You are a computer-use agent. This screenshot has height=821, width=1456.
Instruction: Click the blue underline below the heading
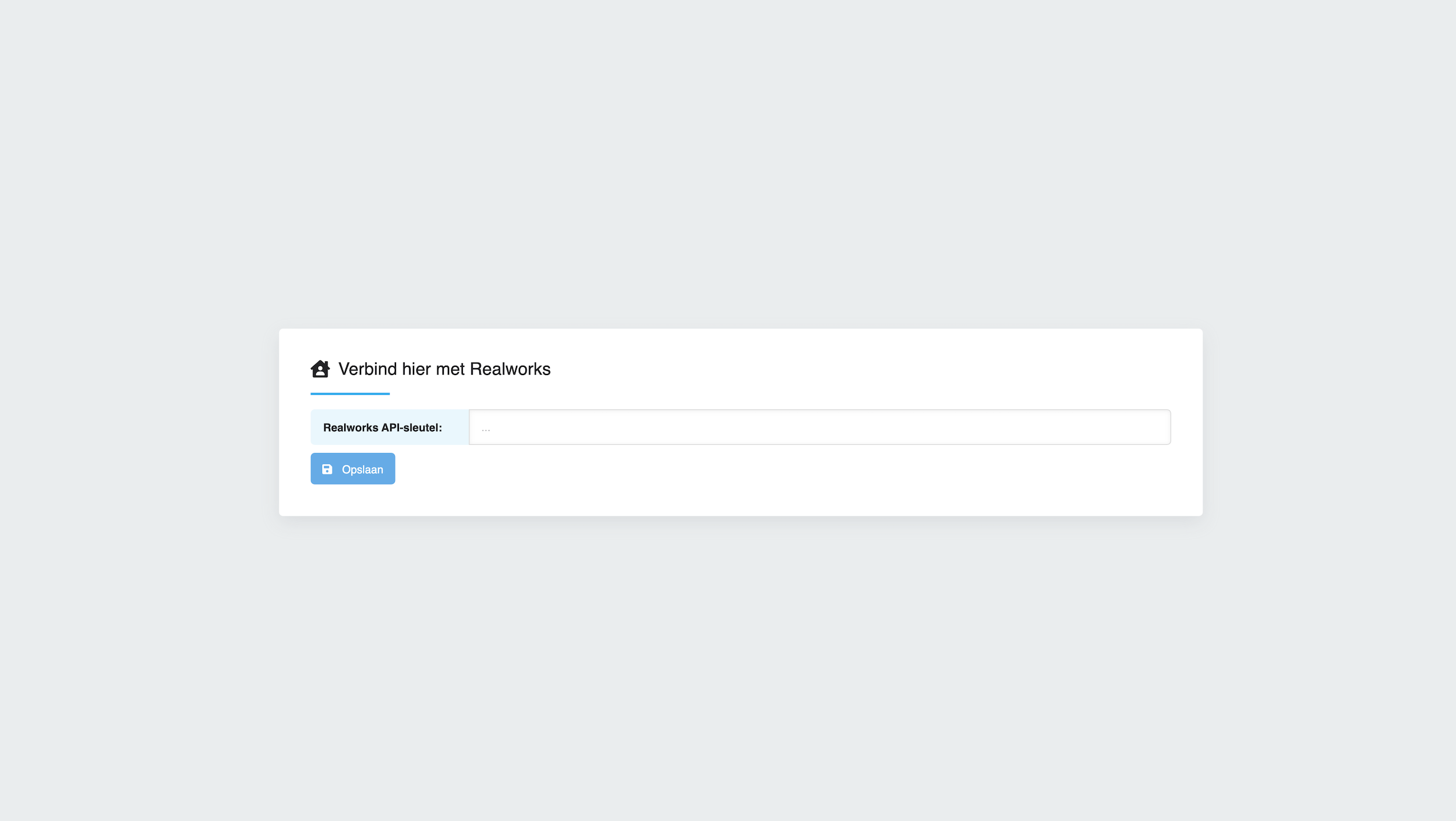click(349, 394)
